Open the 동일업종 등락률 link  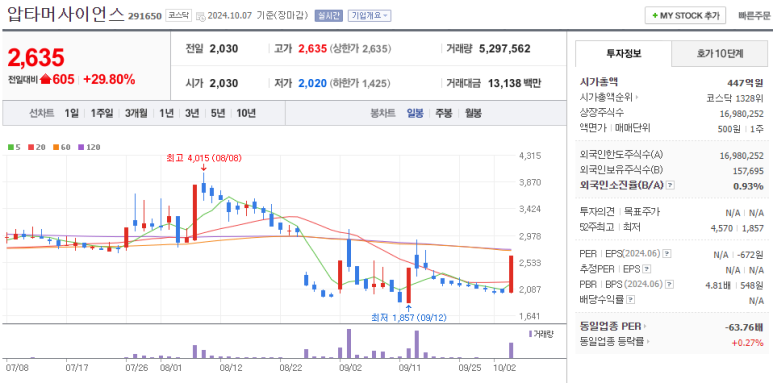(x=615, y=342)
